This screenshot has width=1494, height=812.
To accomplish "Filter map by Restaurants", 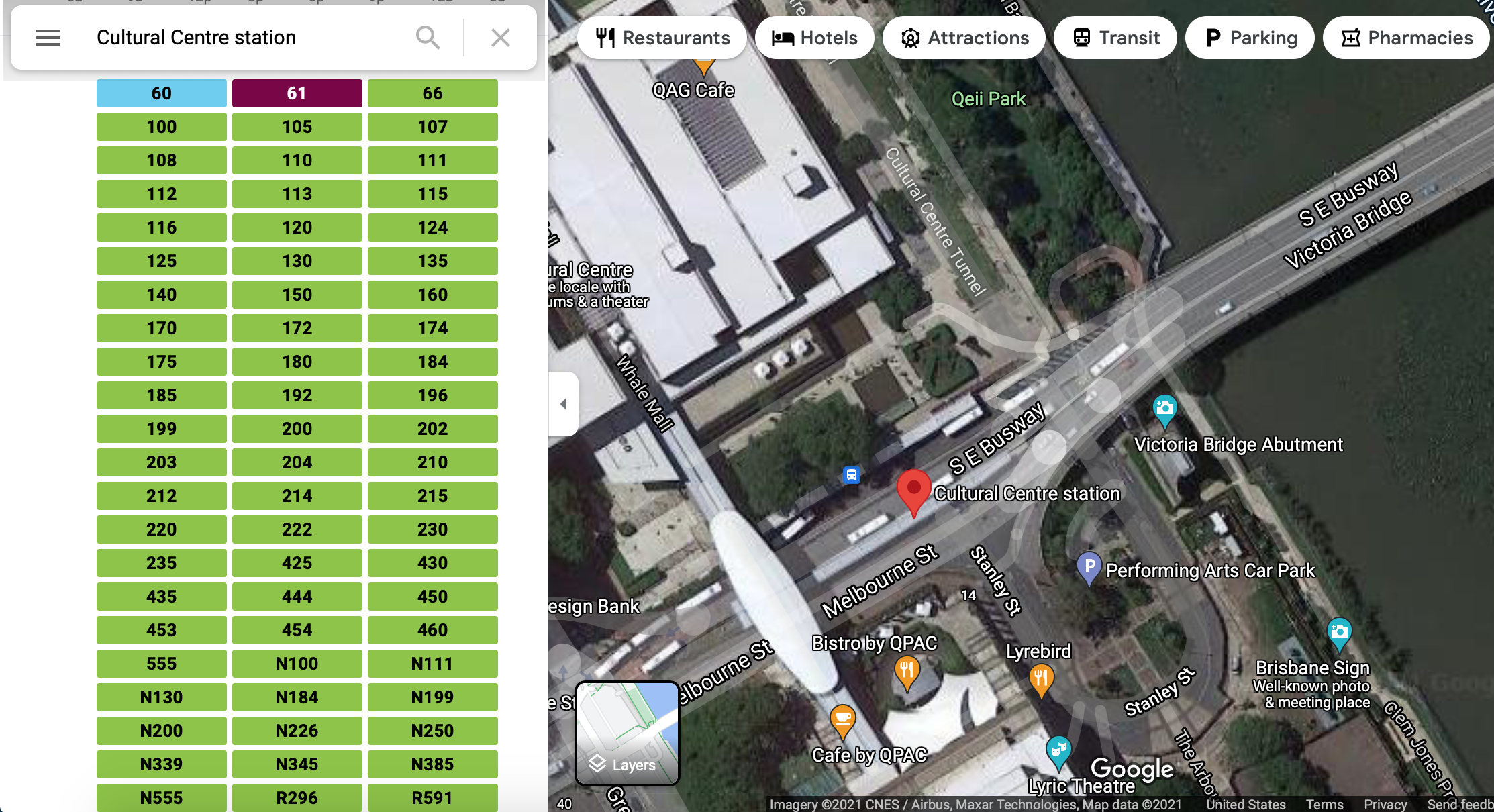I will click(662, 38).
